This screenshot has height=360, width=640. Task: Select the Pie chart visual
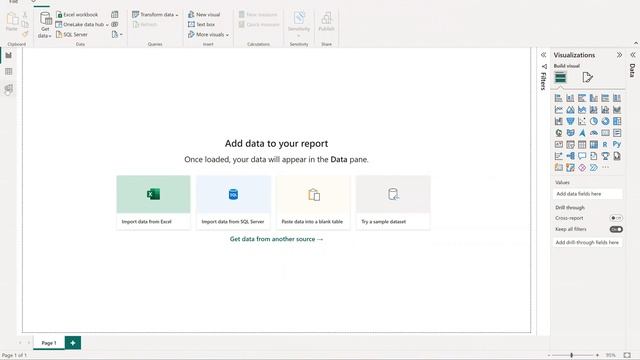593,121
